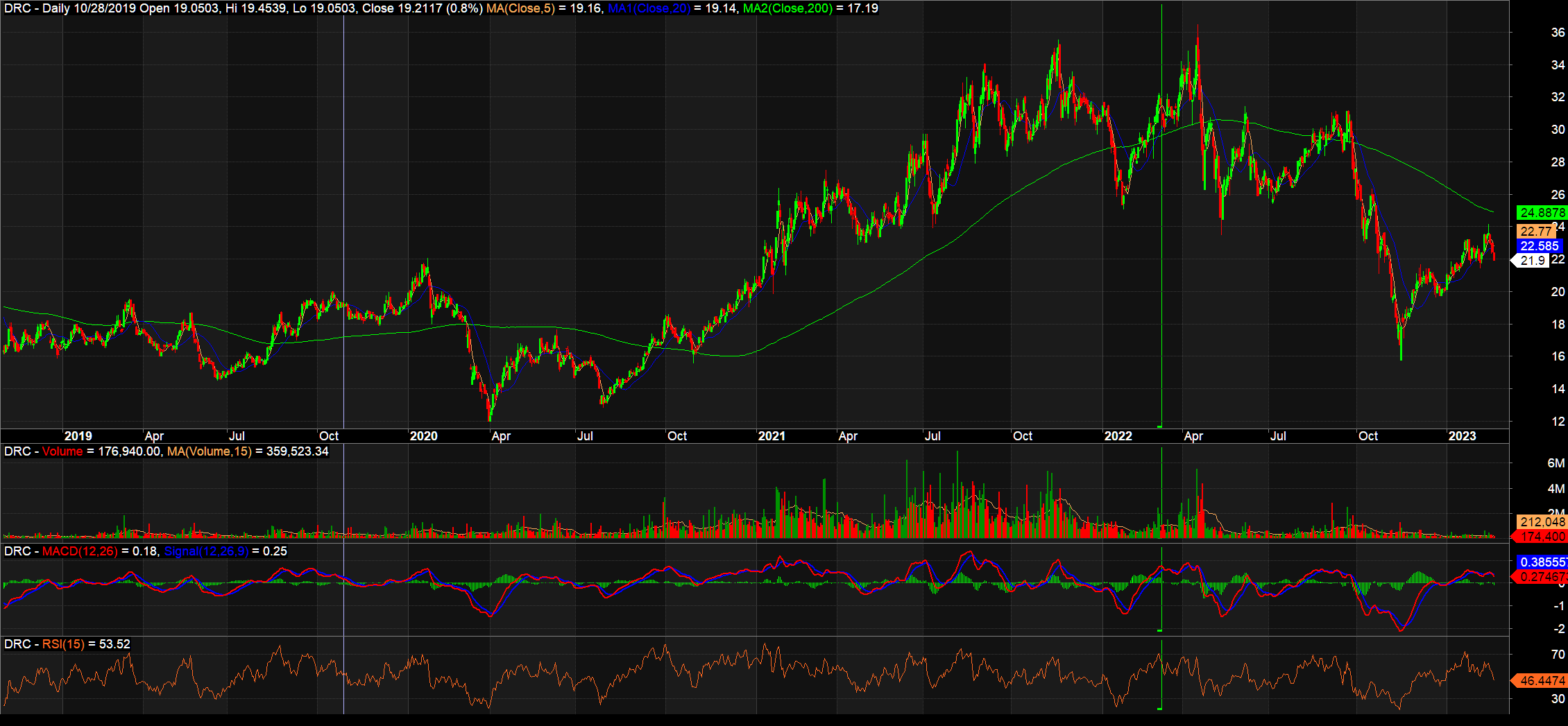The image size is (1568, 726).
Task: Click the Signal(12,26,9) indicator label
Action: [x=206, y=551]
